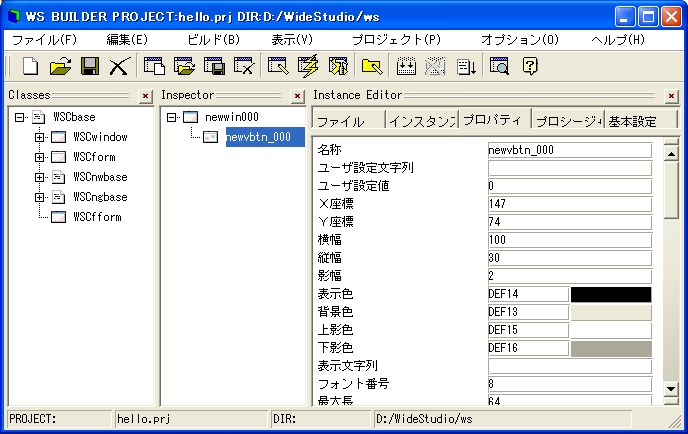Viewport: 688px width, 434px height.
Task: Click the save window floppy icon
Action: point(214,67)
